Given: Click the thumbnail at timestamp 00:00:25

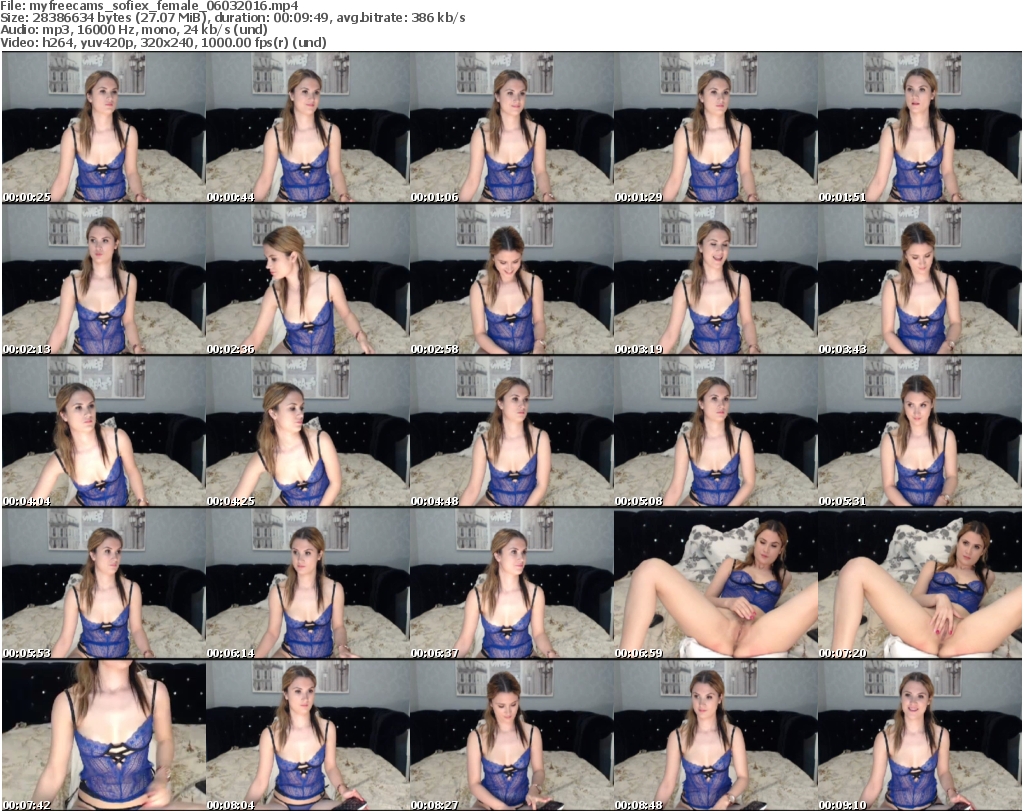Looking at the screenshot, I should [103, 128].
